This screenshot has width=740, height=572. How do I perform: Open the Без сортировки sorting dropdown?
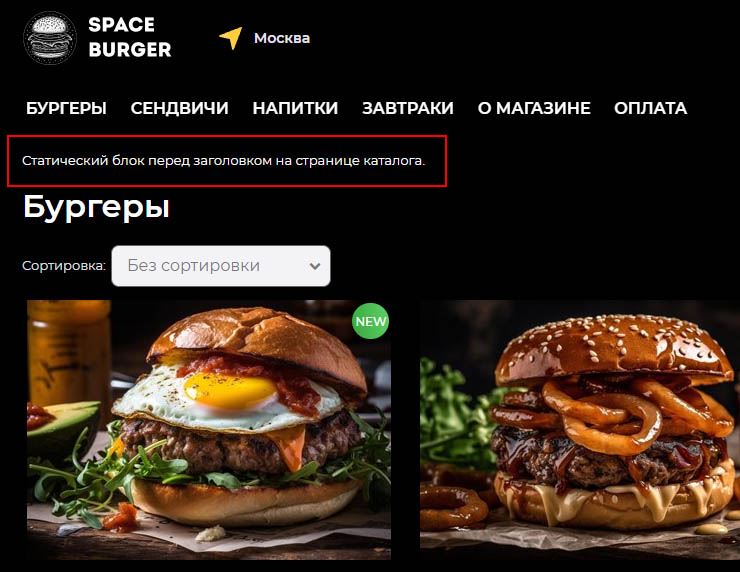click(x=221, y=266)
